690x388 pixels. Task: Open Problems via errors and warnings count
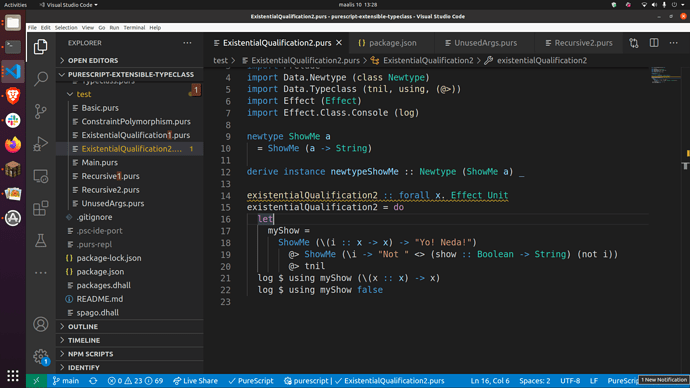(136, 381)
